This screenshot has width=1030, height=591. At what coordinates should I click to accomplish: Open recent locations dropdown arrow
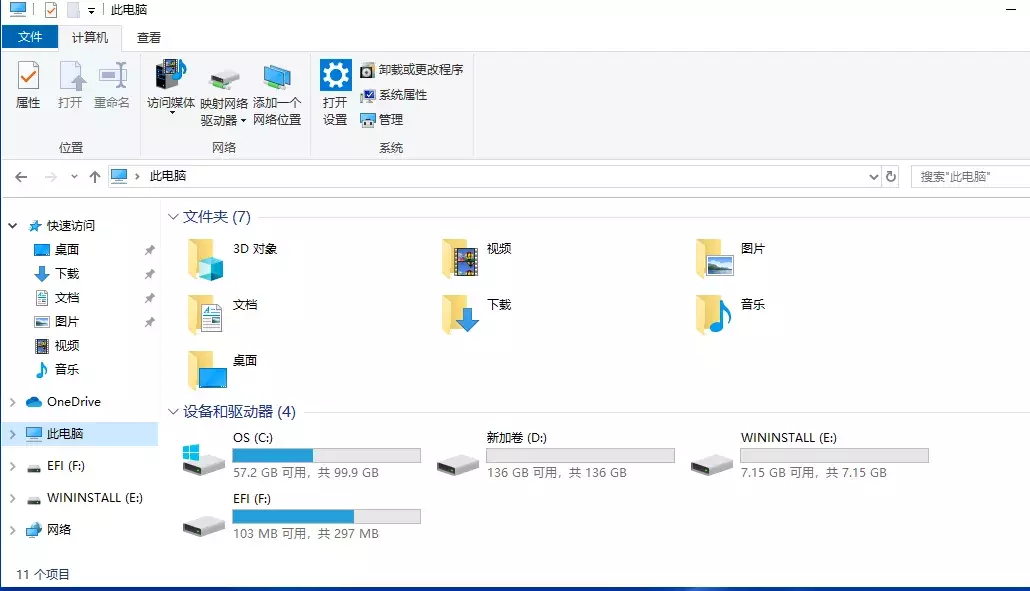click(74, 177)
